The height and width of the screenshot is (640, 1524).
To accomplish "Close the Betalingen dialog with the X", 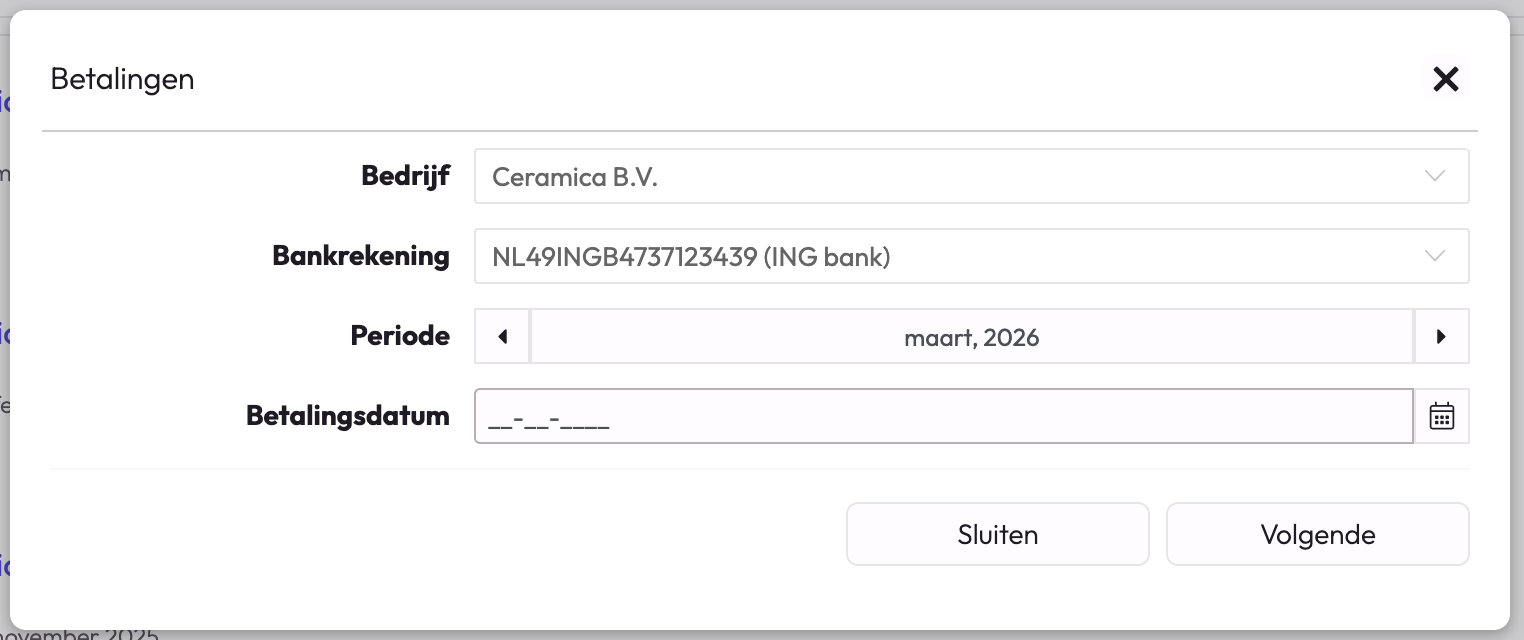I will (1445, 79).
